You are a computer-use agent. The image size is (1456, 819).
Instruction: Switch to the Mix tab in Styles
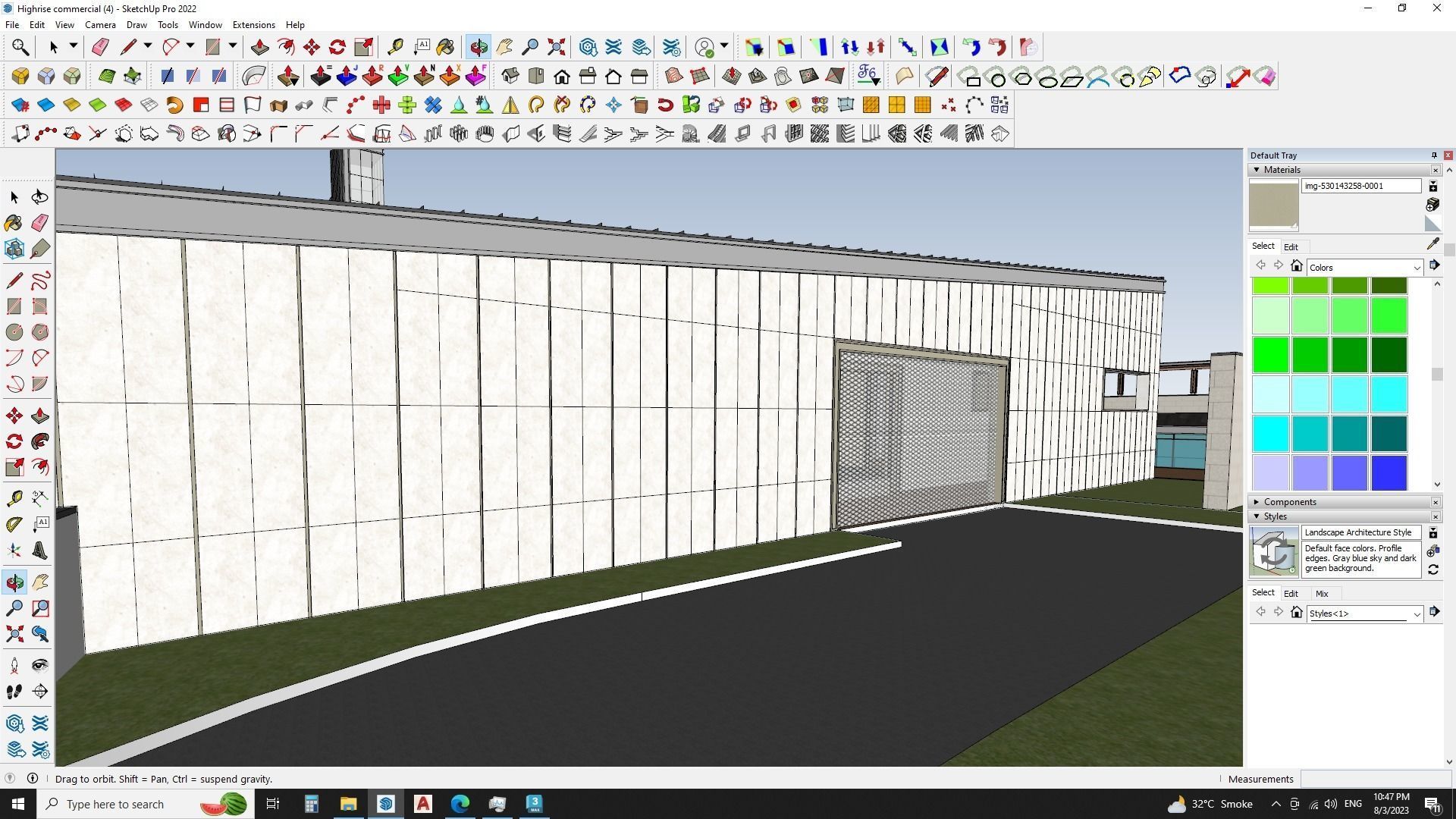pos(1322,594)
